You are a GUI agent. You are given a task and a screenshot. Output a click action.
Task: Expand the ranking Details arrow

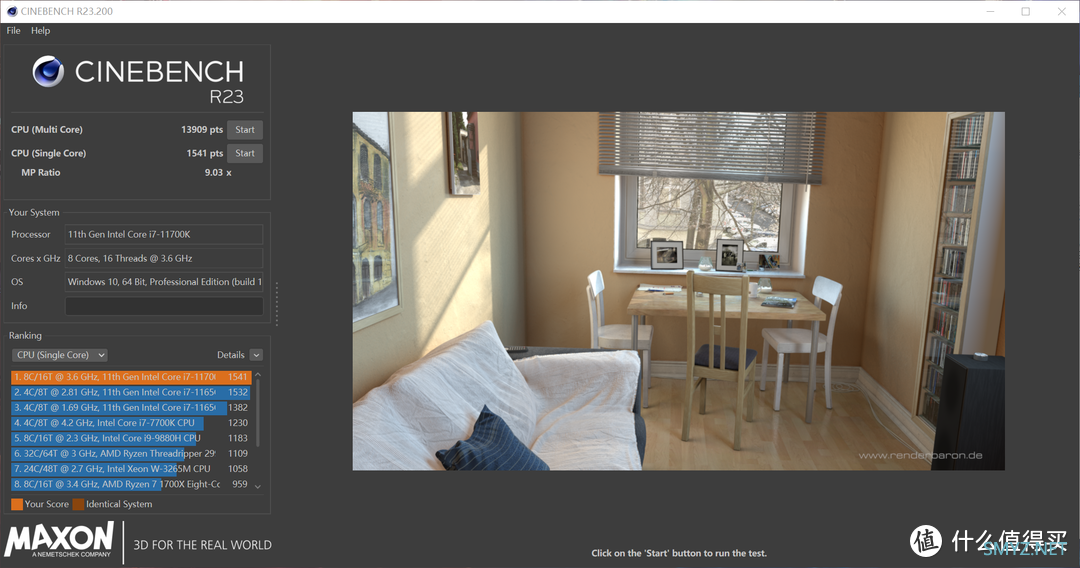(256, 355)
